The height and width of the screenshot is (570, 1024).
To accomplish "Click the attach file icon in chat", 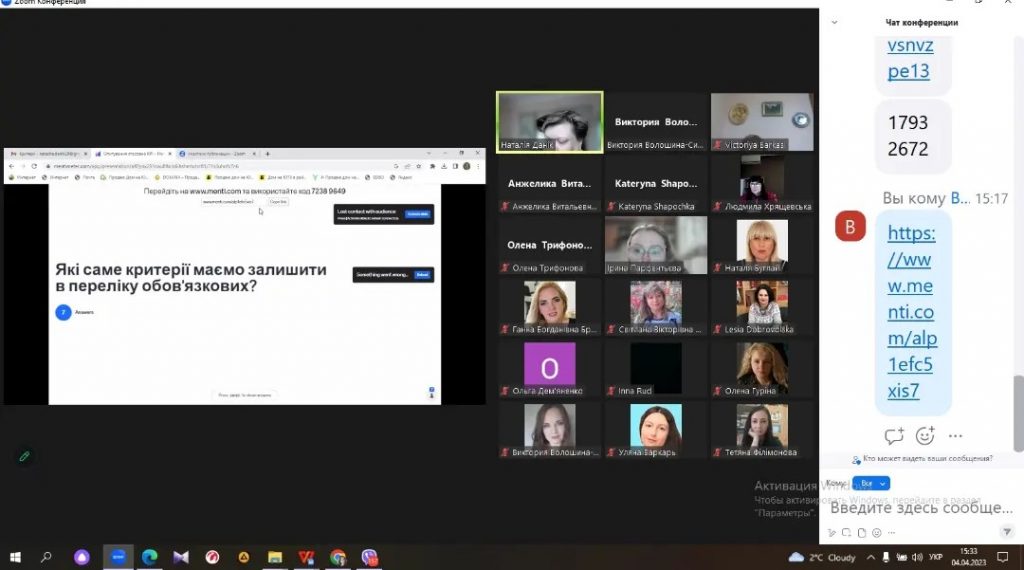I will coord(862,532).
